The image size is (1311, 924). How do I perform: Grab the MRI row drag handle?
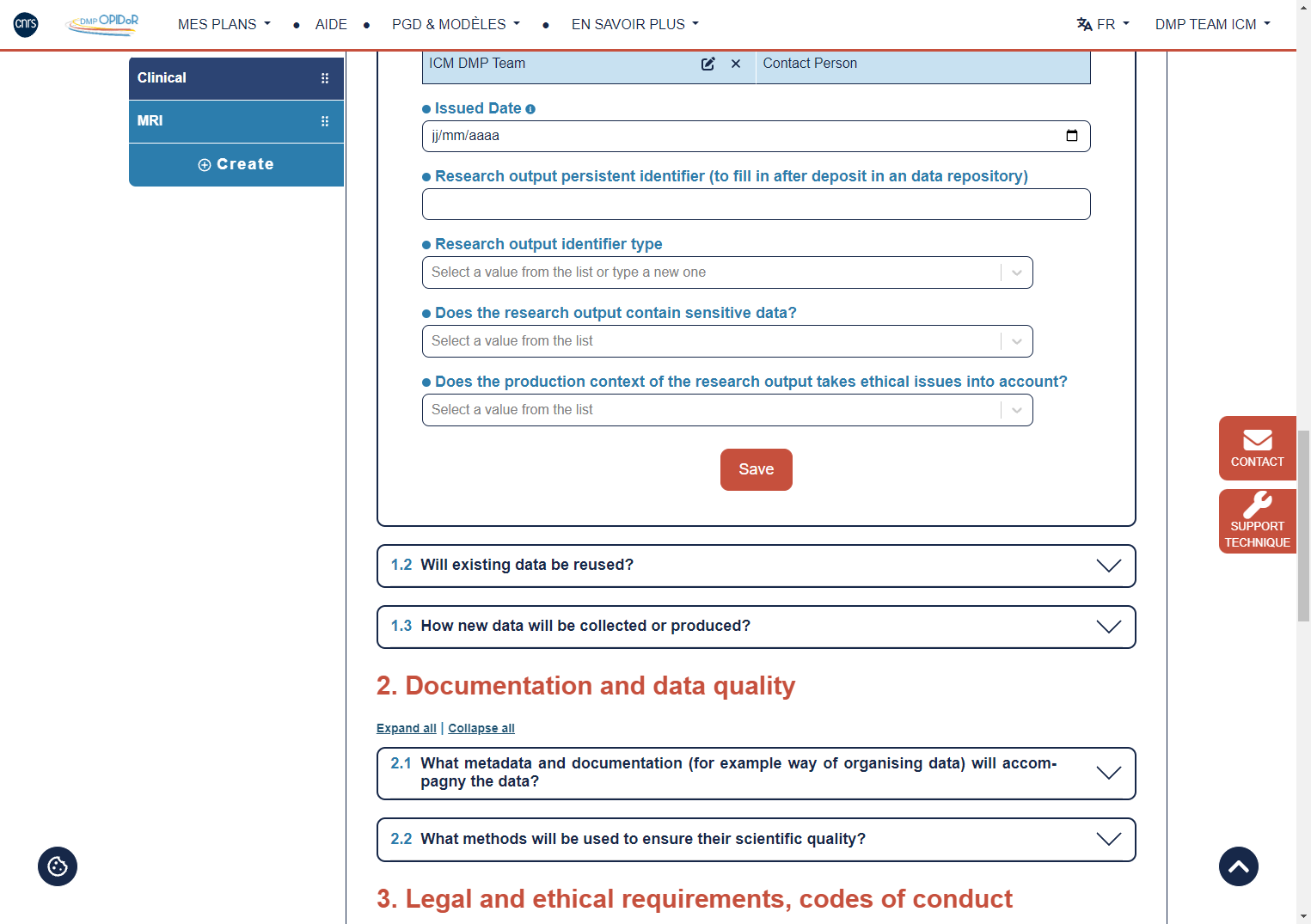(325, 121)
